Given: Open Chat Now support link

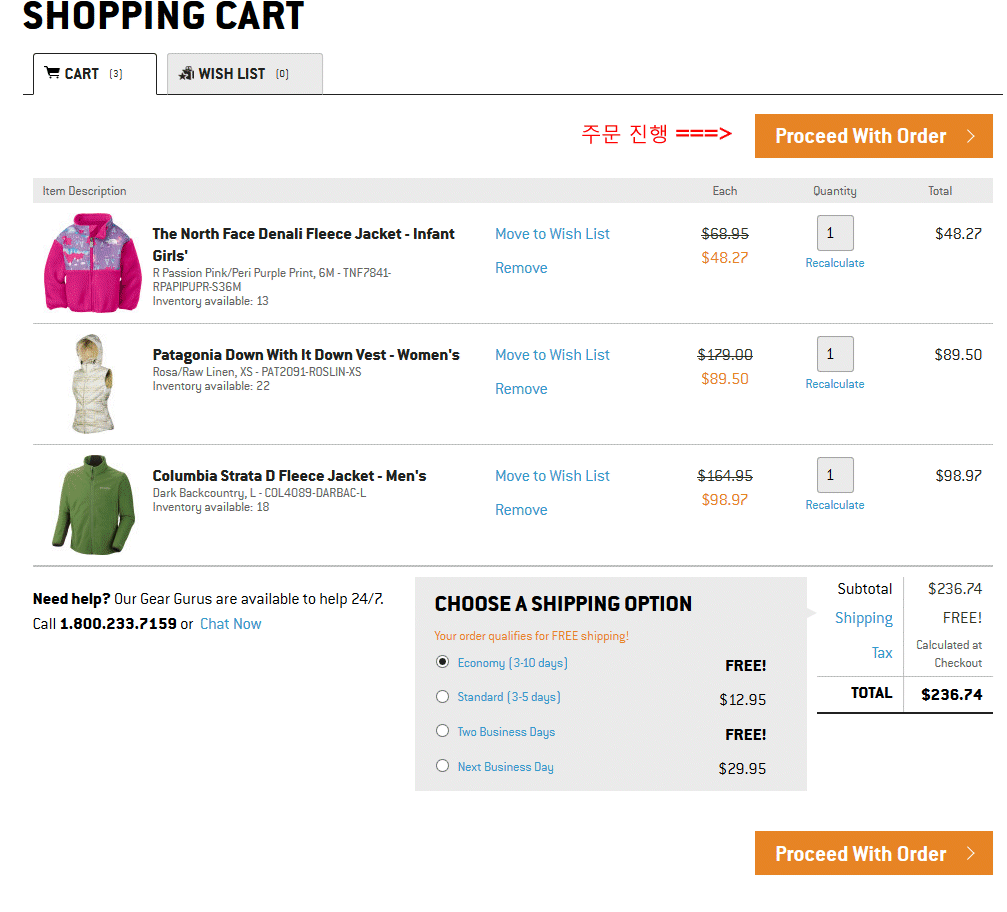Looking at the screenshot, I should 230,624.
